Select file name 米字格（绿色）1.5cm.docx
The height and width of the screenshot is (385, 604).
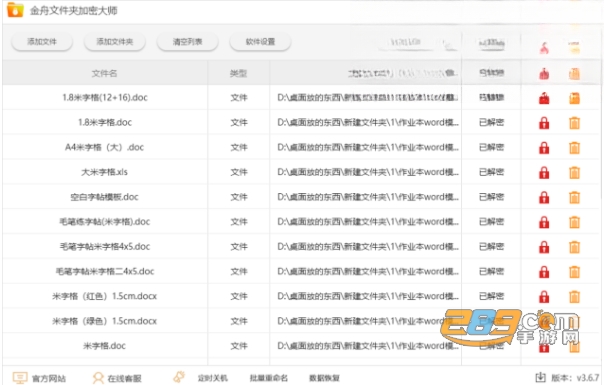coord(104,321)
